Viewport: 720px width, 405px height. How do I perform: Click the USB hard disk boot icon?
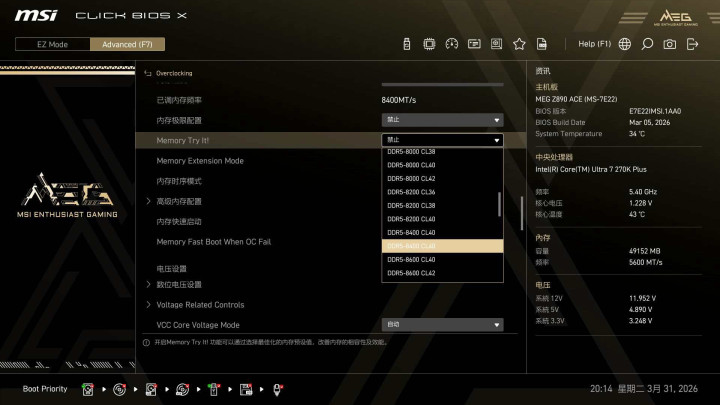tap(151, 389)
